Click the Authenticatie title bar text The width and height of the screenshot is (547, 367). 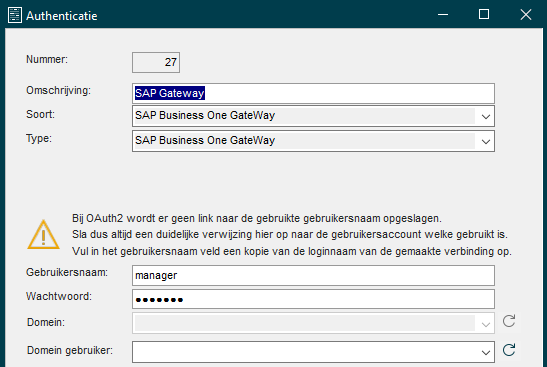[x=62, y=16]
